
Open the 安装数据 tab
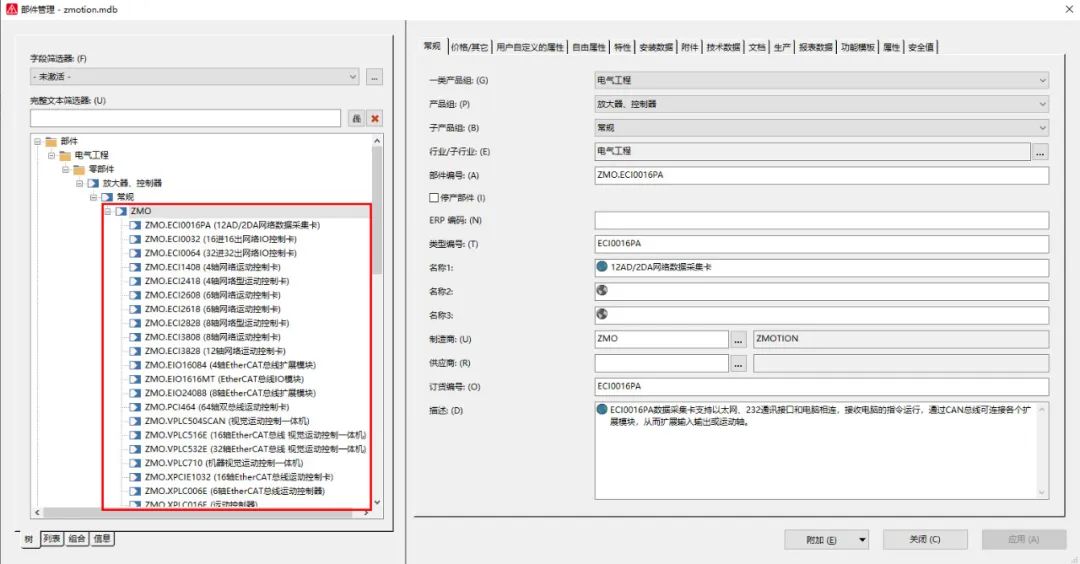pyautogui.click(x=656, y=47)
